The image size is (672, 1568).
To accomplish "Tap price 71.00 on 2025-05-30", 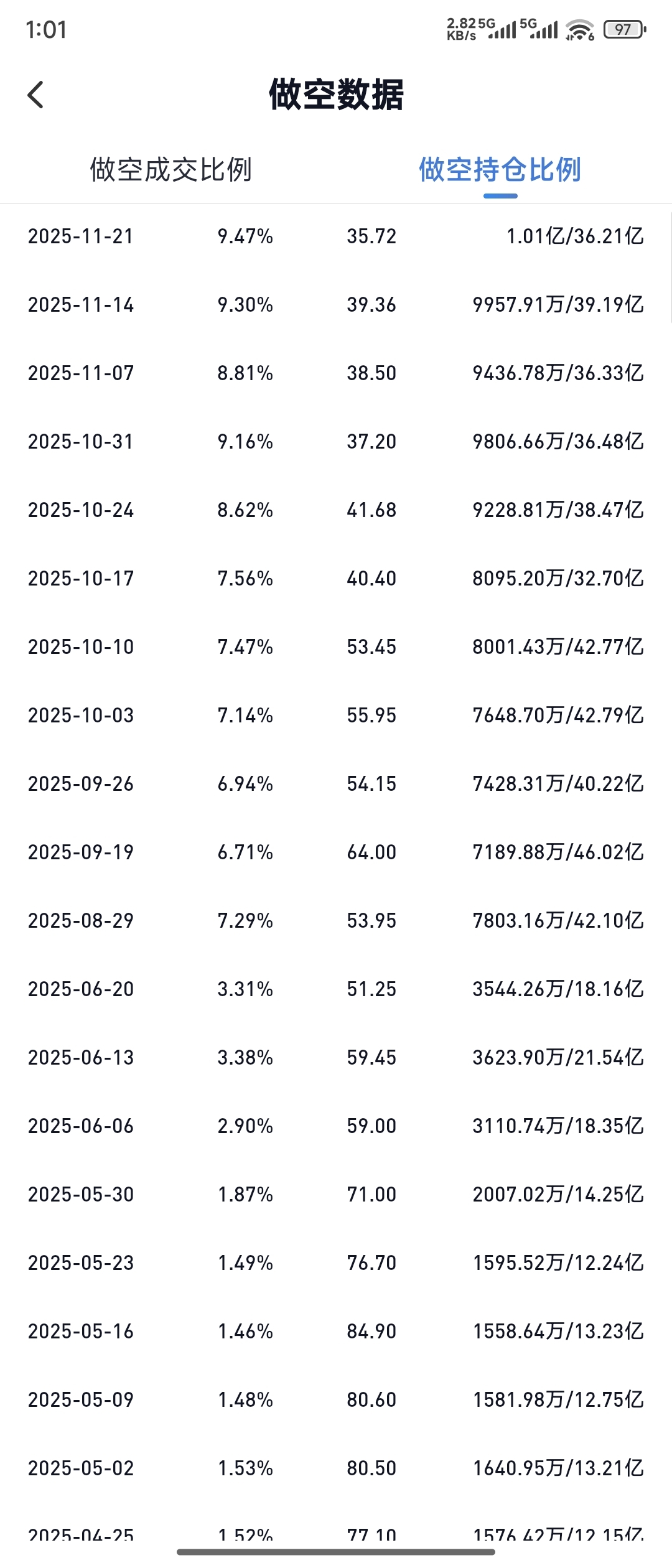I will click(x=371, y=1195).
